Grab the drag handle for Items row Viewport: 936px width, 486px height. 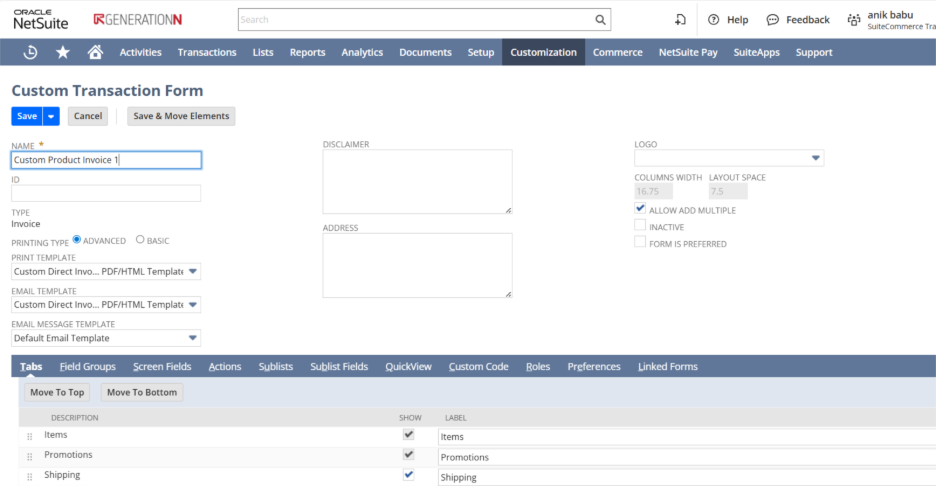pyautogui.click(x=29, y=436)
